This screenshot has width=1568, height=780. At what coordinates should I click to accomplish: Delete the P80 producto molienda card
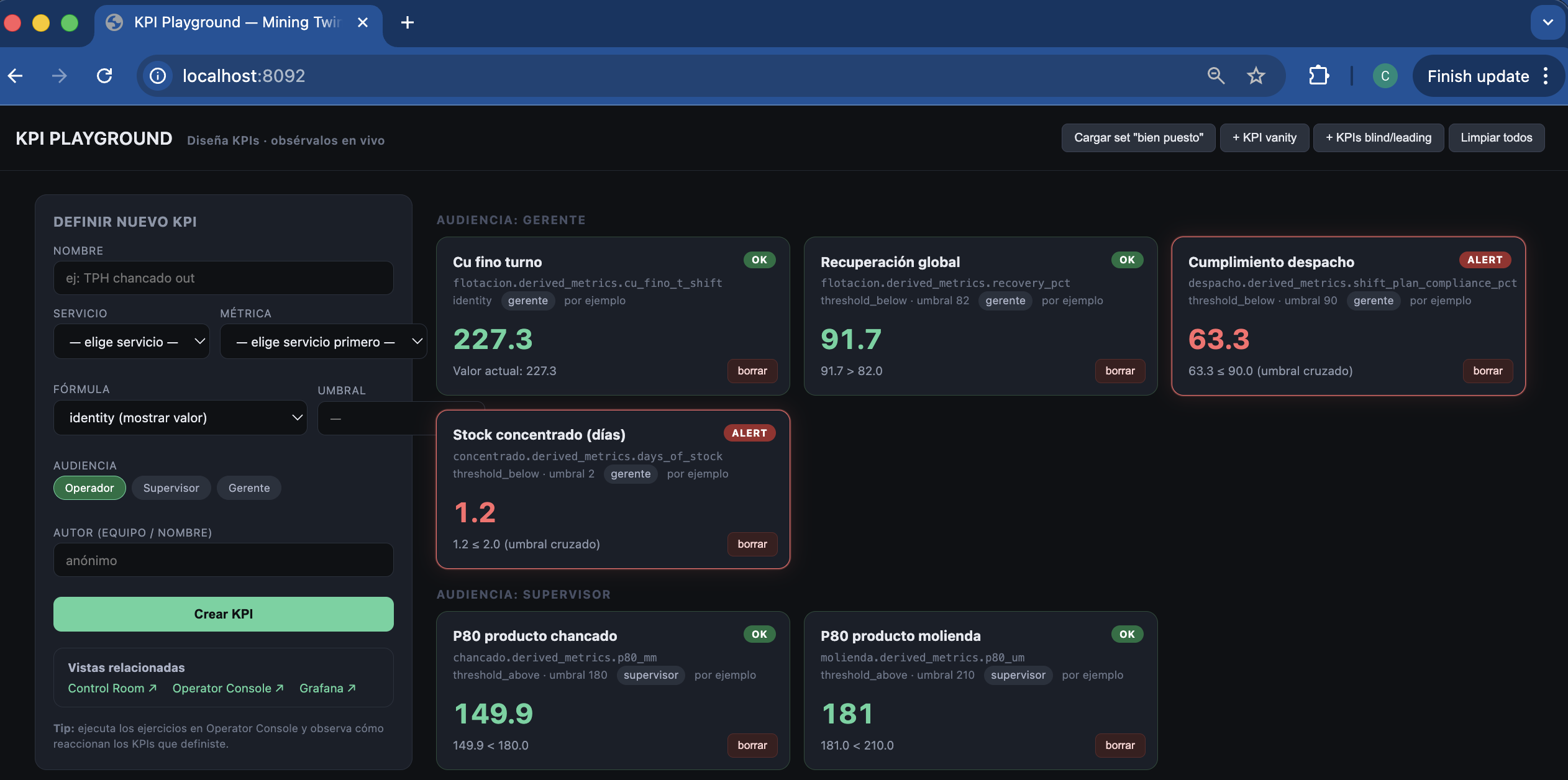click(1120, 745)
